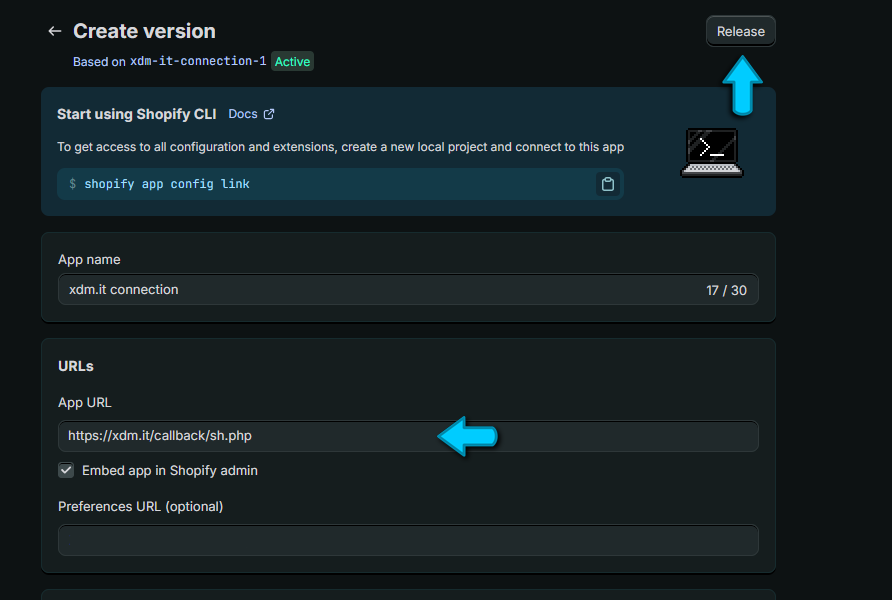Click the Active status badge
The width and height of the screenshot is (892, 600).
(292, 61)
